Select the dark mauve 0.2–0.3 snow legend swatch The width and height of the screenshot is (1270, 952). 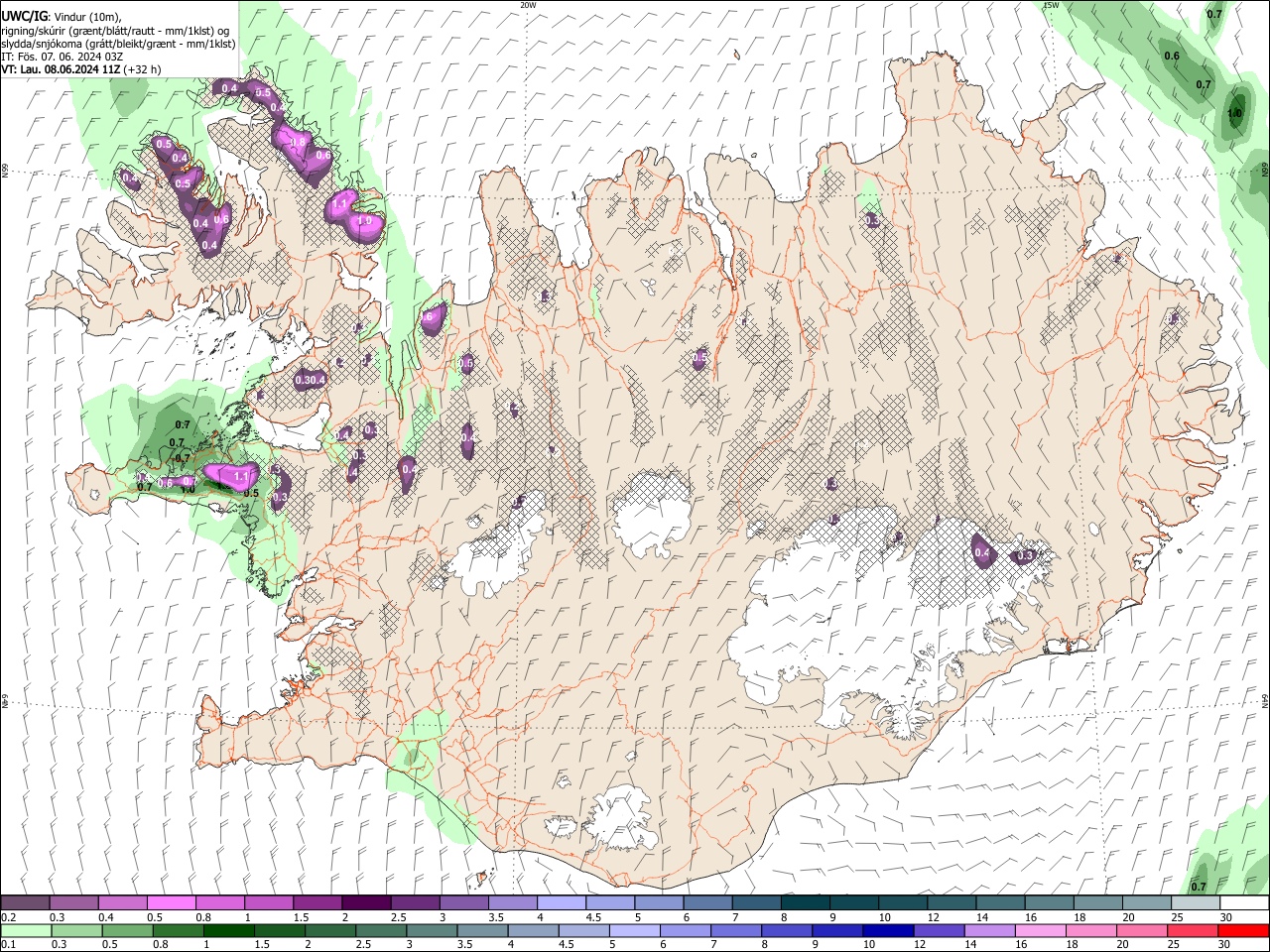tap(25, 903)
